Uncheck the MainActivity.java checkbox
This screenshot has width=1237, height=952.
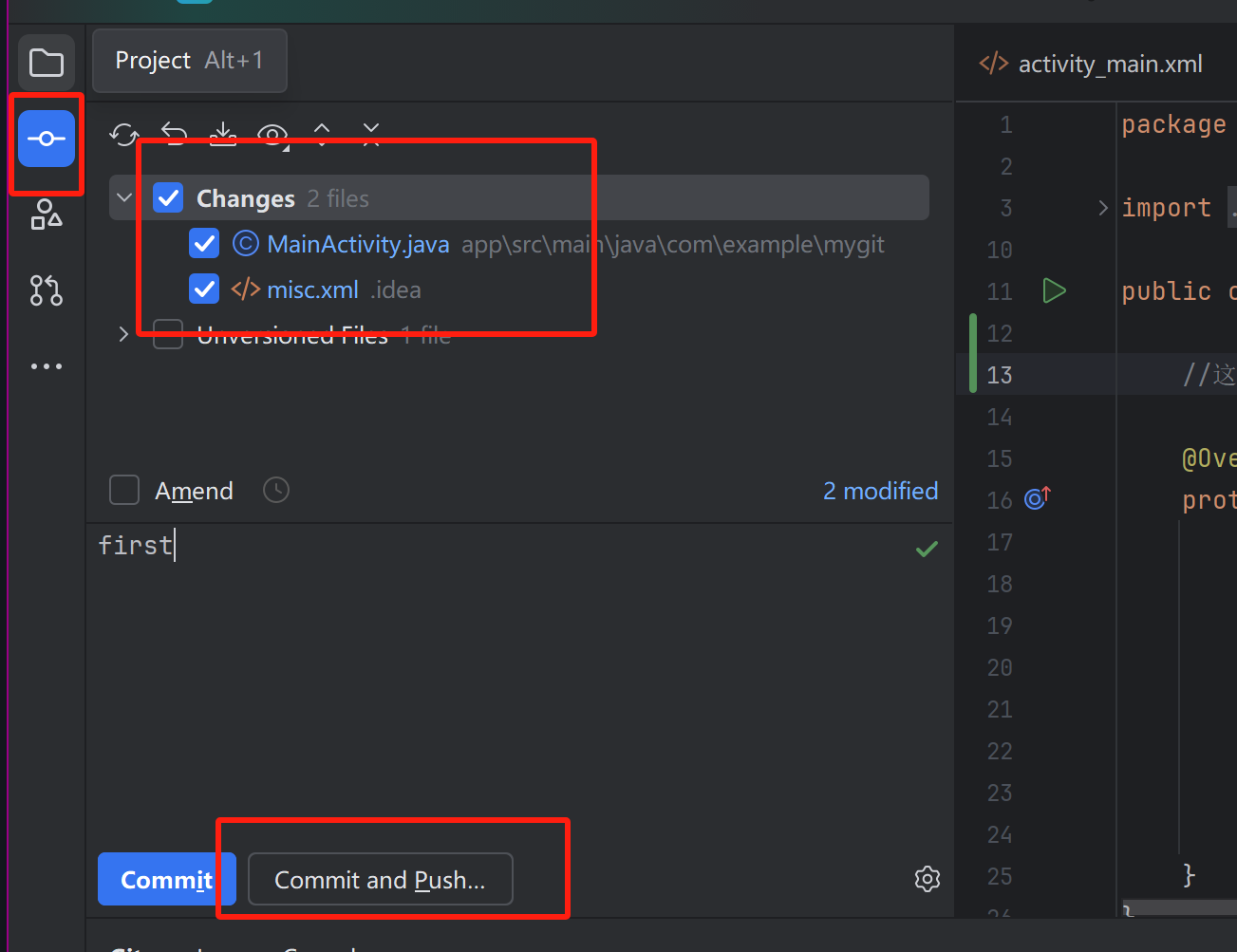click(x=204, y=243)
